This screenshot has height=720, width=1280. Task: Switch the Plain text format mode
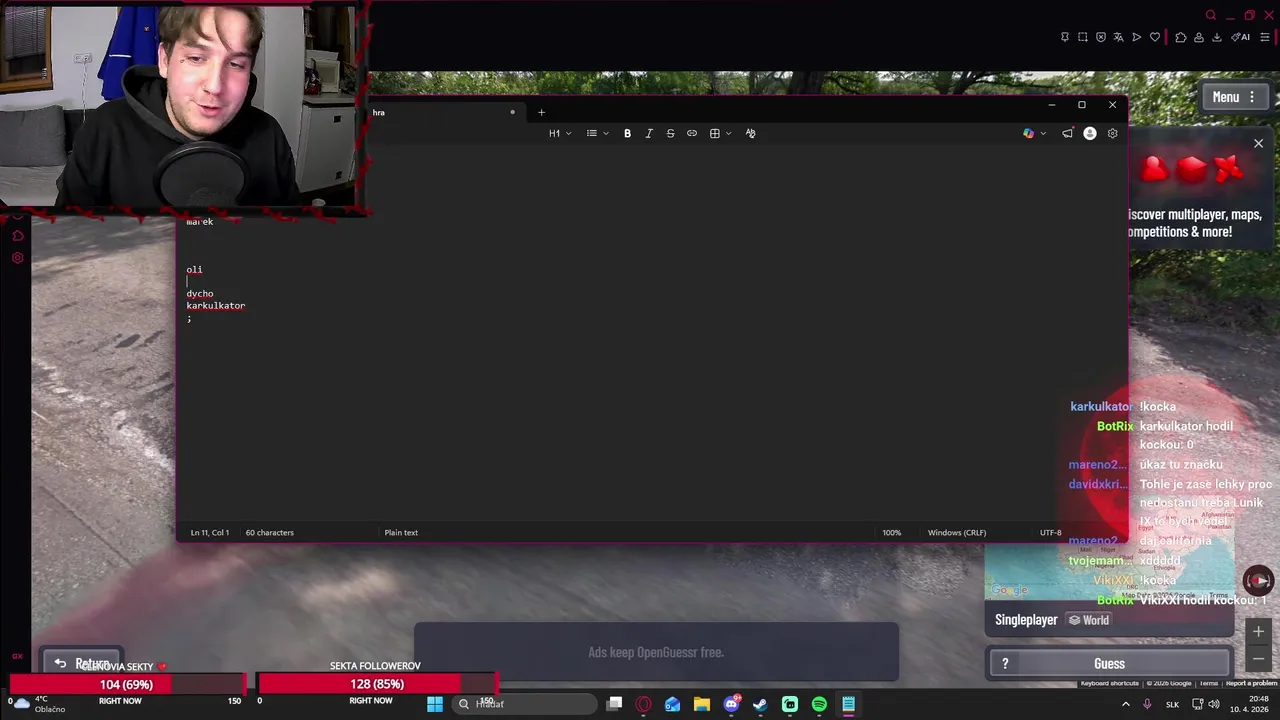pos(401,533)
